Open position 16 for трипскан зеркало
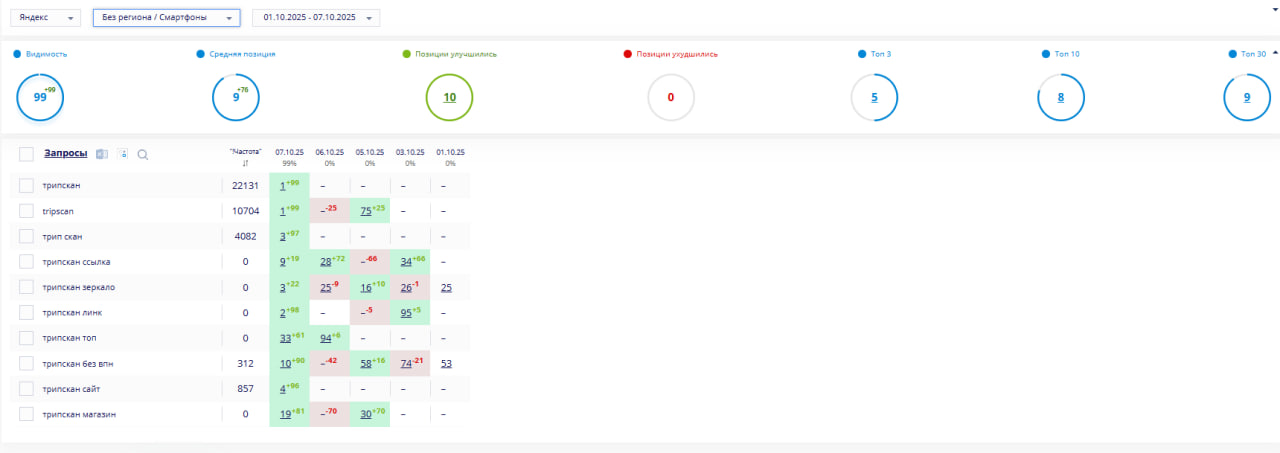Screen dimensions: 1280x453 (366, 288)
